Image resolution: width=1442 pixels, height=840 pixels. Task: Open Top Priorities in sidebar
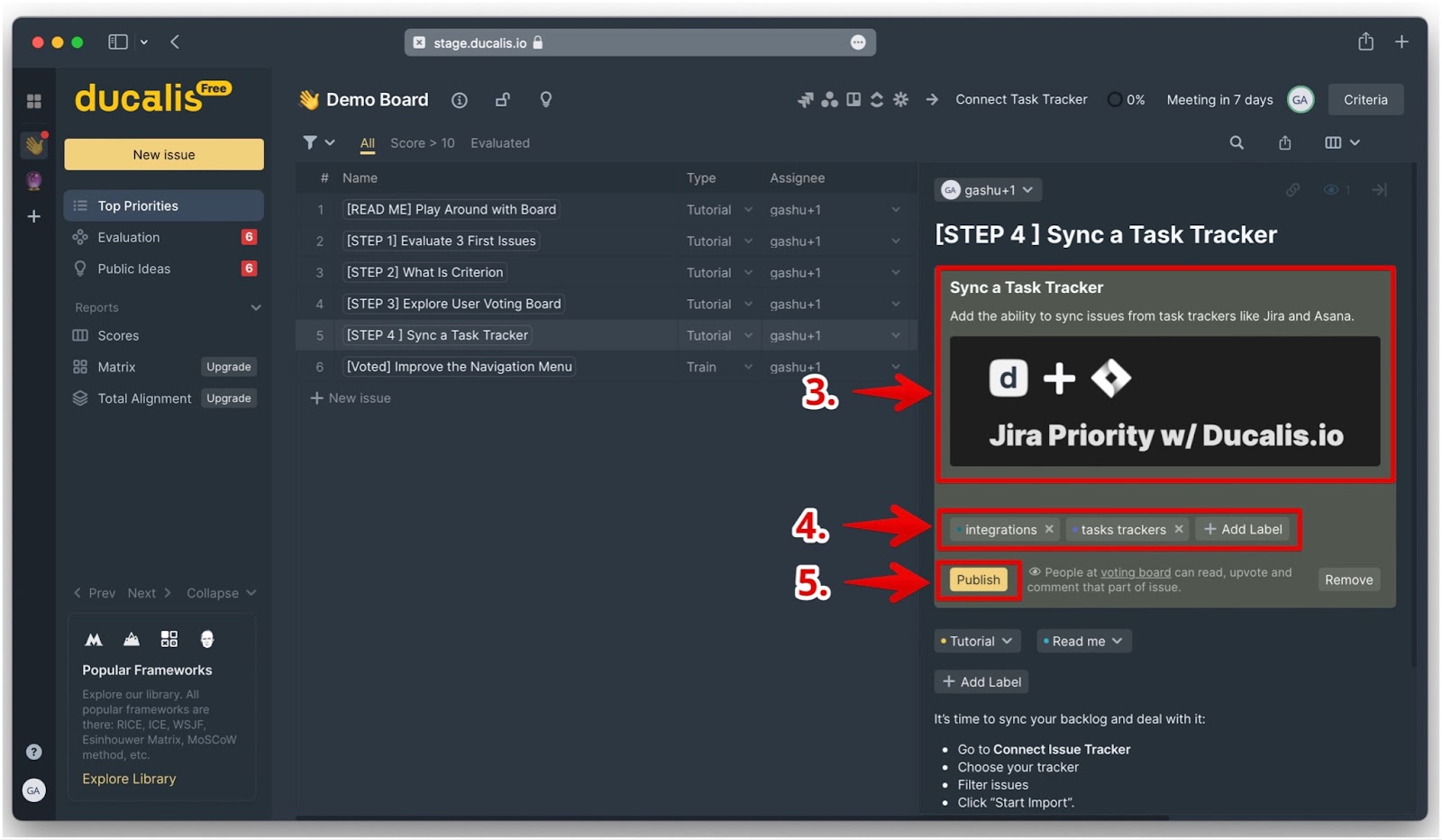point(164,205)
